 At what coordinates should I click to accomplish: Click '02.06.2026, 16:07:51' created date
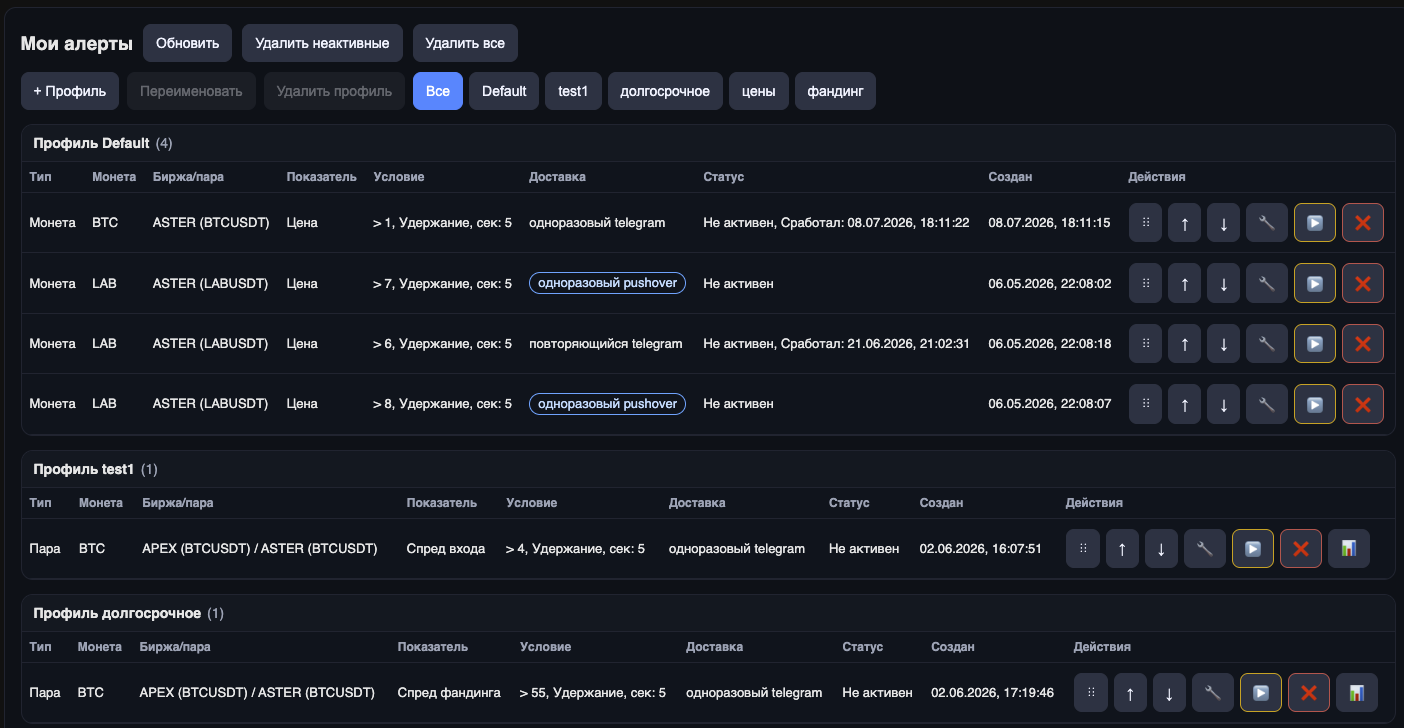[981, 548]
